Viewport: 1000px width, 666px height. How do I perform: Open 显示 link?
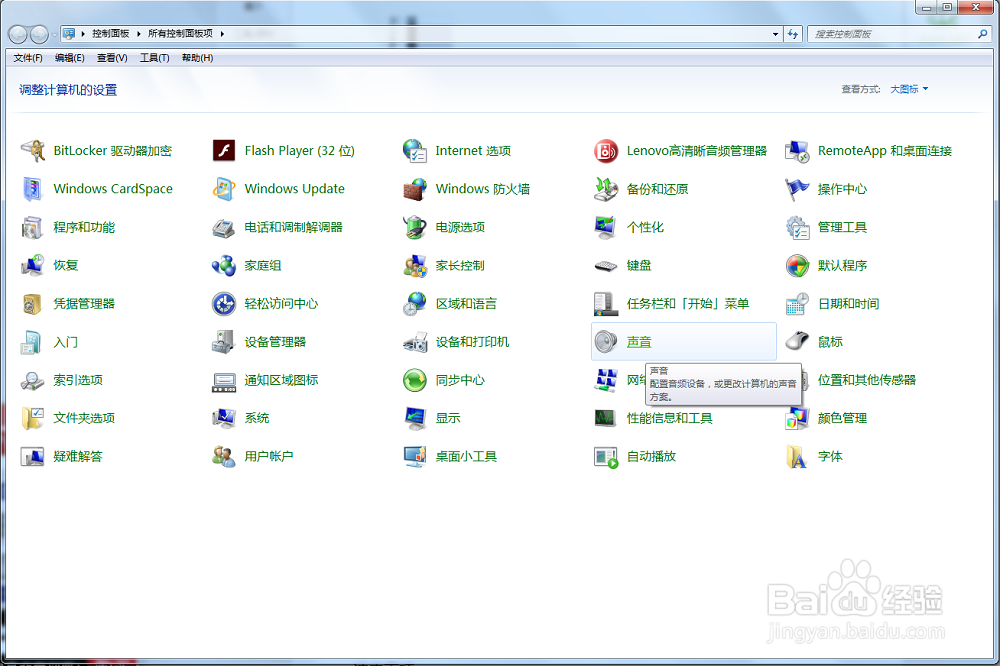448,418
